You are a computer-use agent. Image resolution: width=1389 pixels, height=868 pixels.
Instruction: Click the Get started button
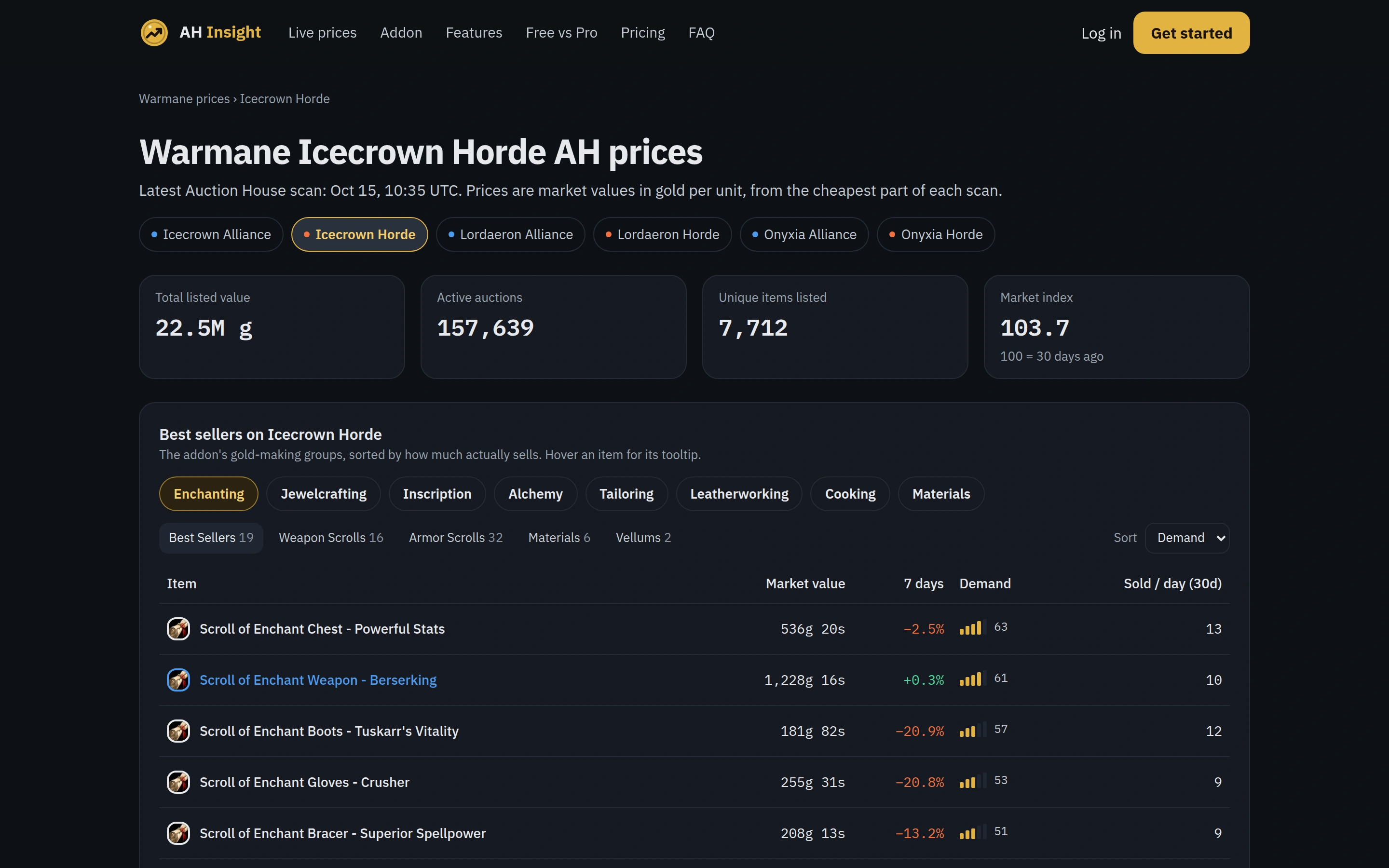[1191, 33]
